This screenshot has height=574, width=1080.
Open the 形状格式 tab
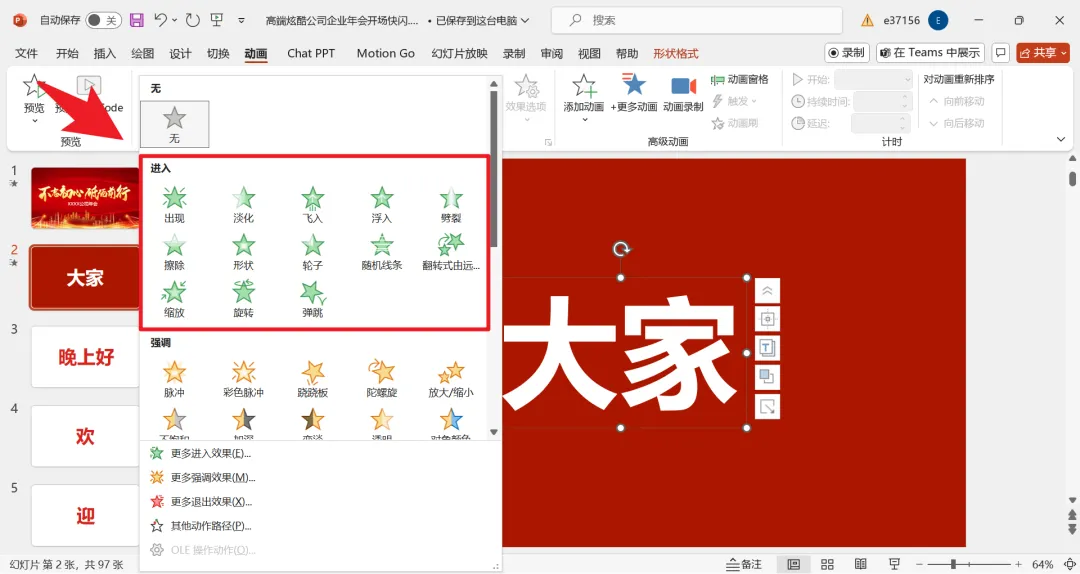[676, 53]
